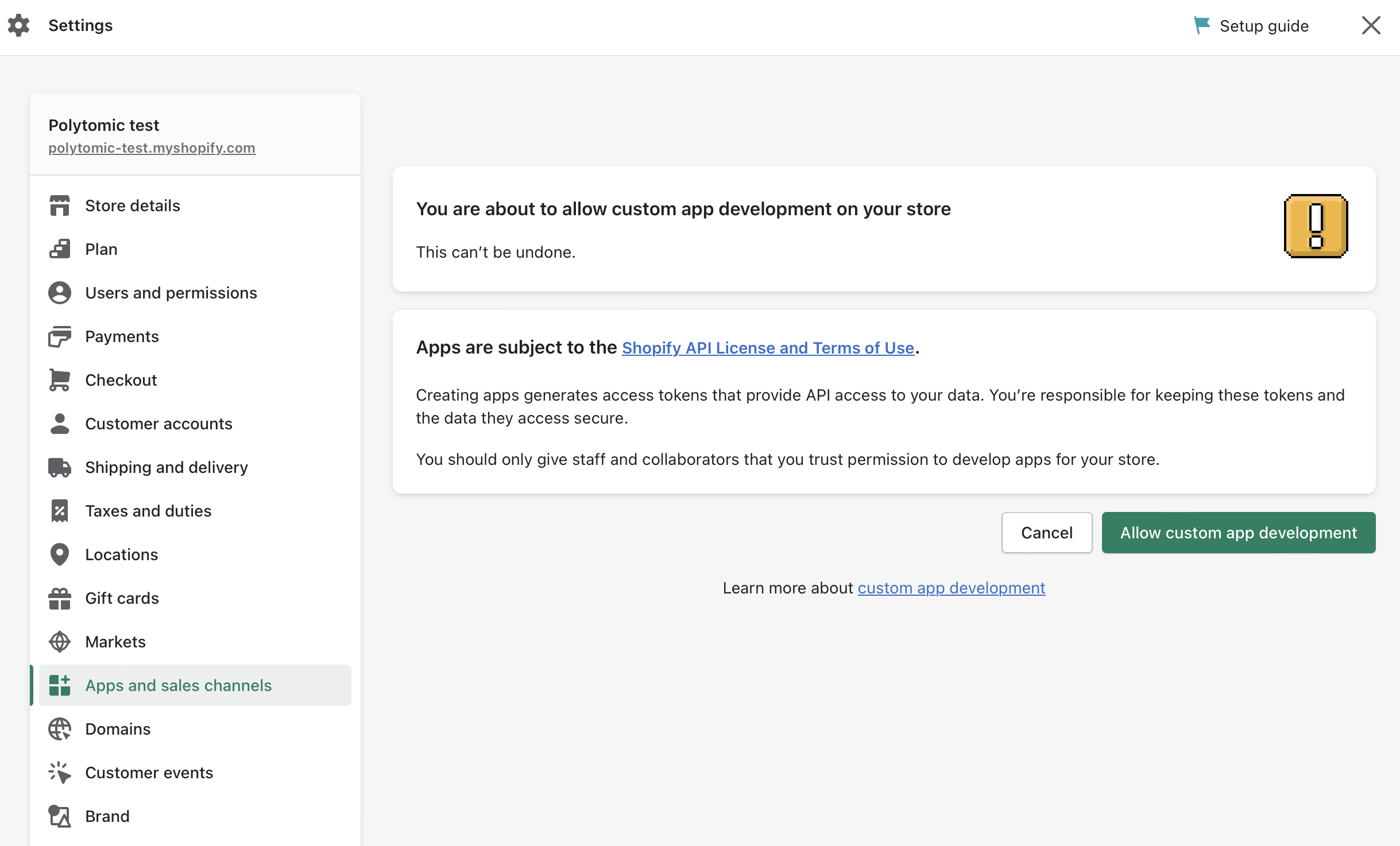Image resolution: width=1400 pixels, height=846 pixels.
Task: Select Apps and sales channels menu item
Action: point(178,685)
